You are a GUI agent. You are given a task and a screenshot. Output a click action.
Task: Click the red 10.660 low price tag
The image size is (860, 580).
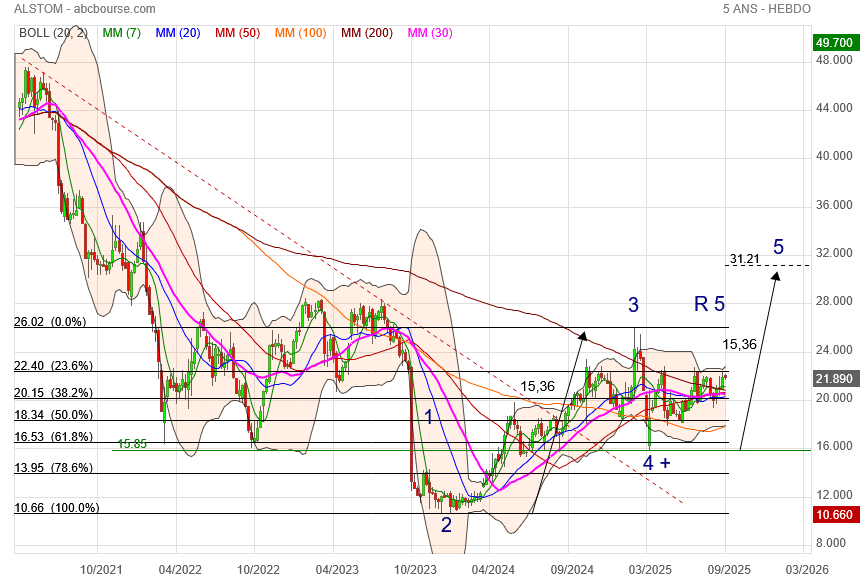(835, 515)
